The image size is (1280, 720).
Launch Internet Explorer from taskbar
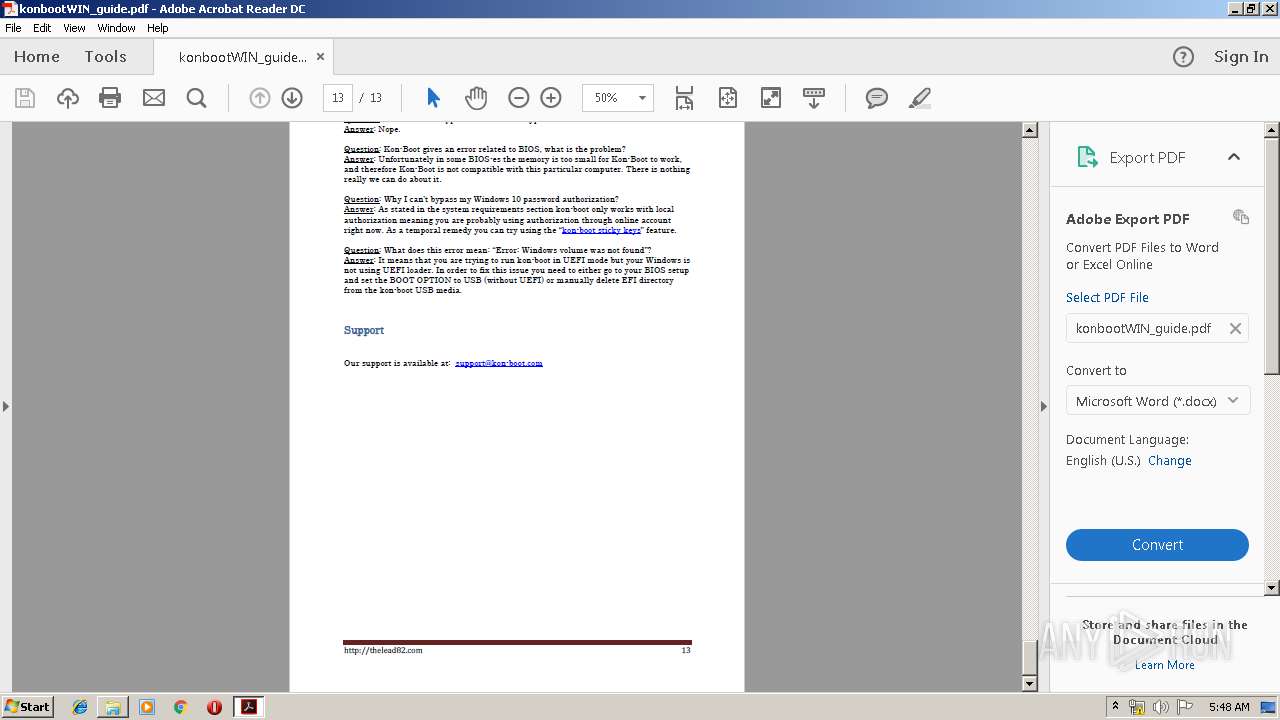[x=80, y=707]
